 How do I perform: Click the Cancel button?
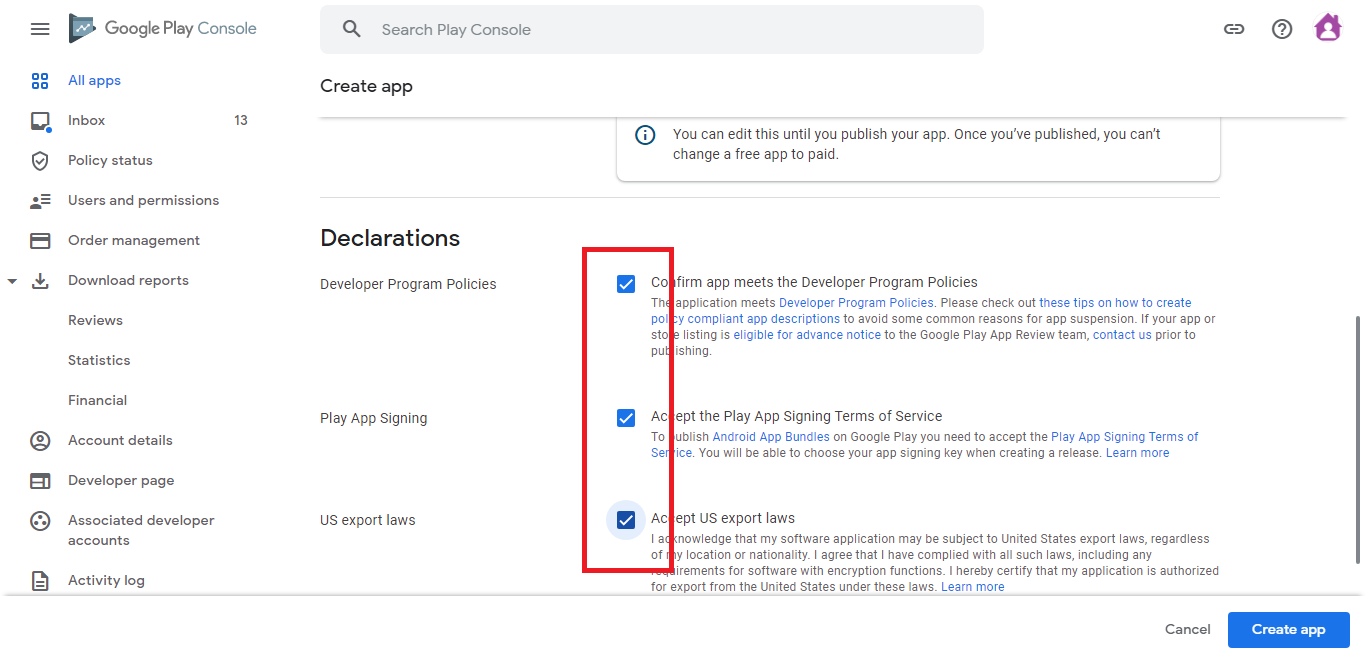click(x=1187, y=630)
